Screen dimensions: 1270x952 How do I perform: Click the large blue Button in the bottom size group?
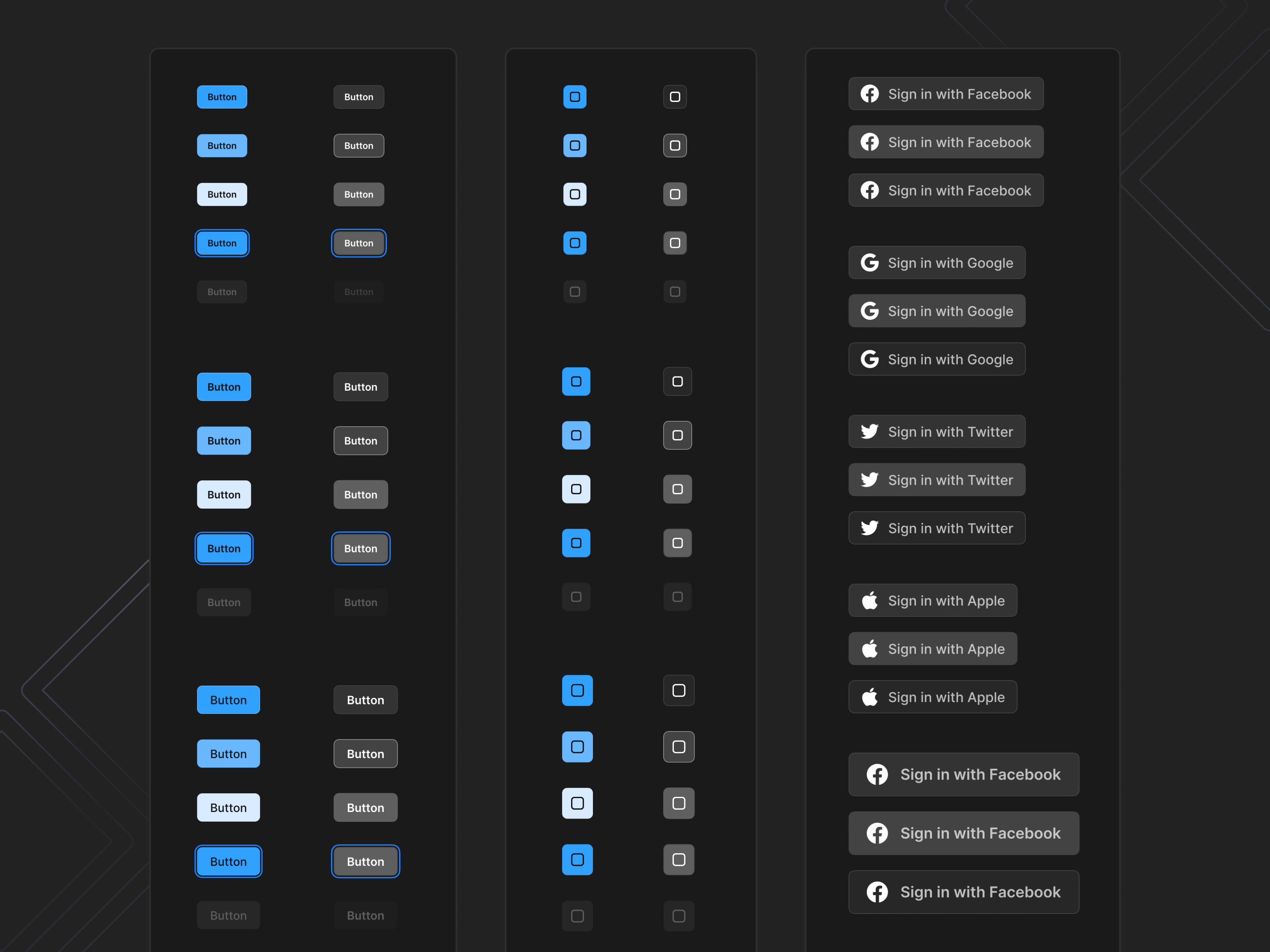pyautogui.click(x=228, y=699)
